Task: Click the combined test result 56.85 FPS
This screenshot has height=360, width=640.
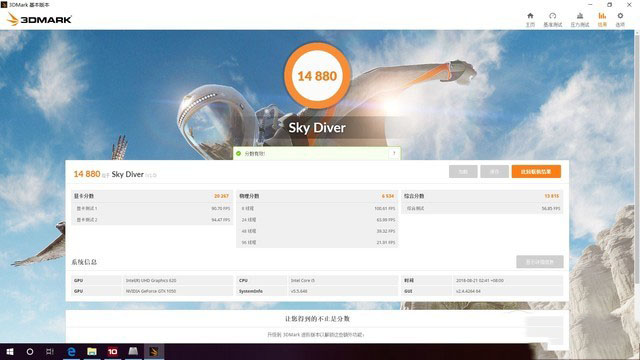Action: 551,208
